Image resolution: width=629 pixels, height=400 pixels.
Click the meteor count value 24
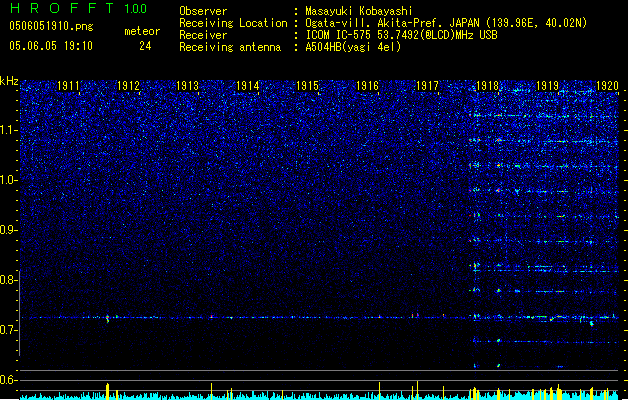pos(145,46)
